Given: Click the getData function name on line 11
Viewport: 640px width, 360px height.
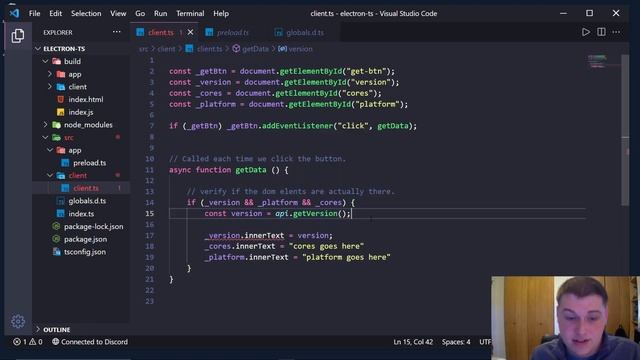Looking at the screenshot, I should (251, 170).
